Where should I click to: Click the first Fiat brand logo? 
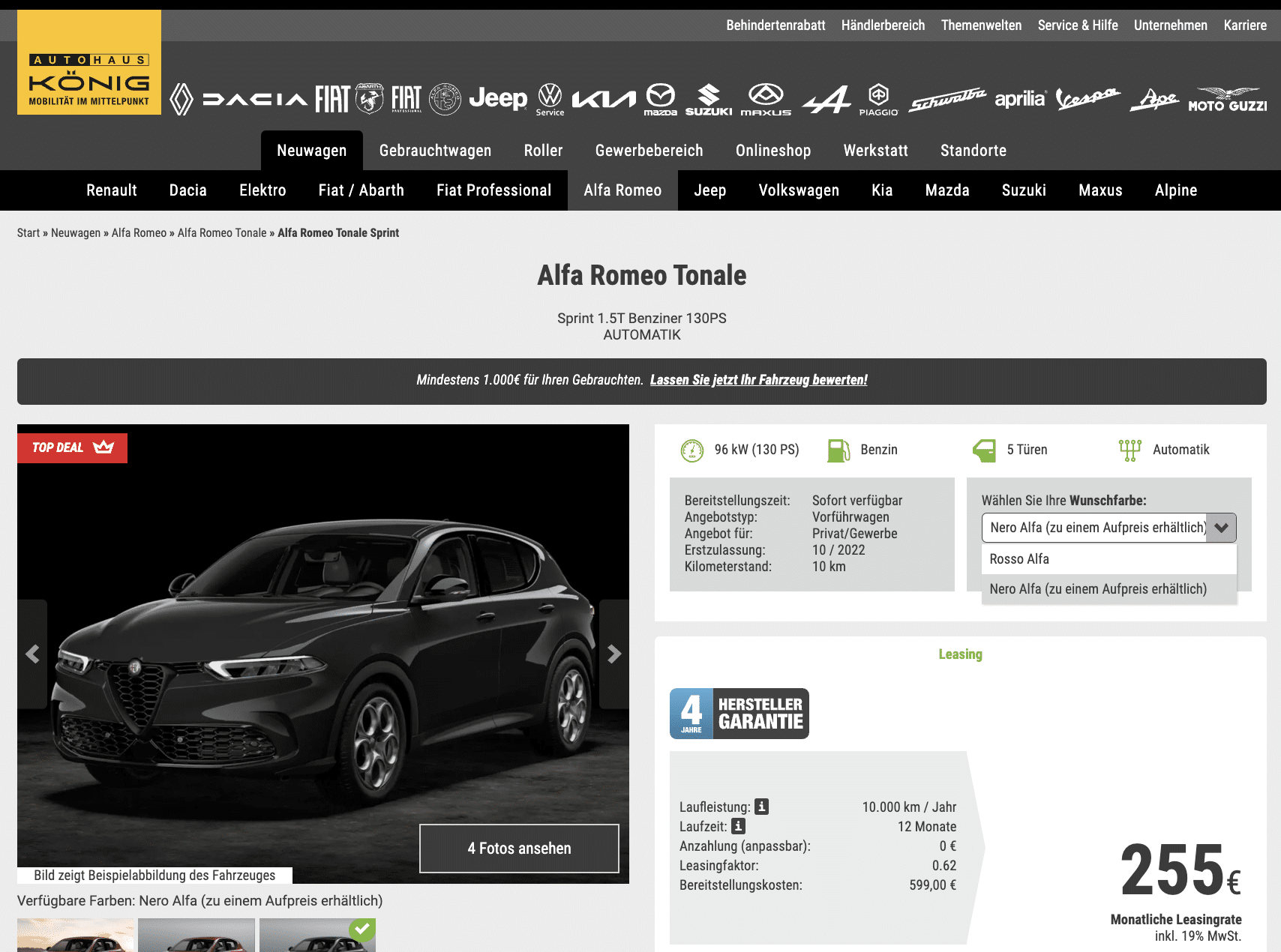[332, 99]
